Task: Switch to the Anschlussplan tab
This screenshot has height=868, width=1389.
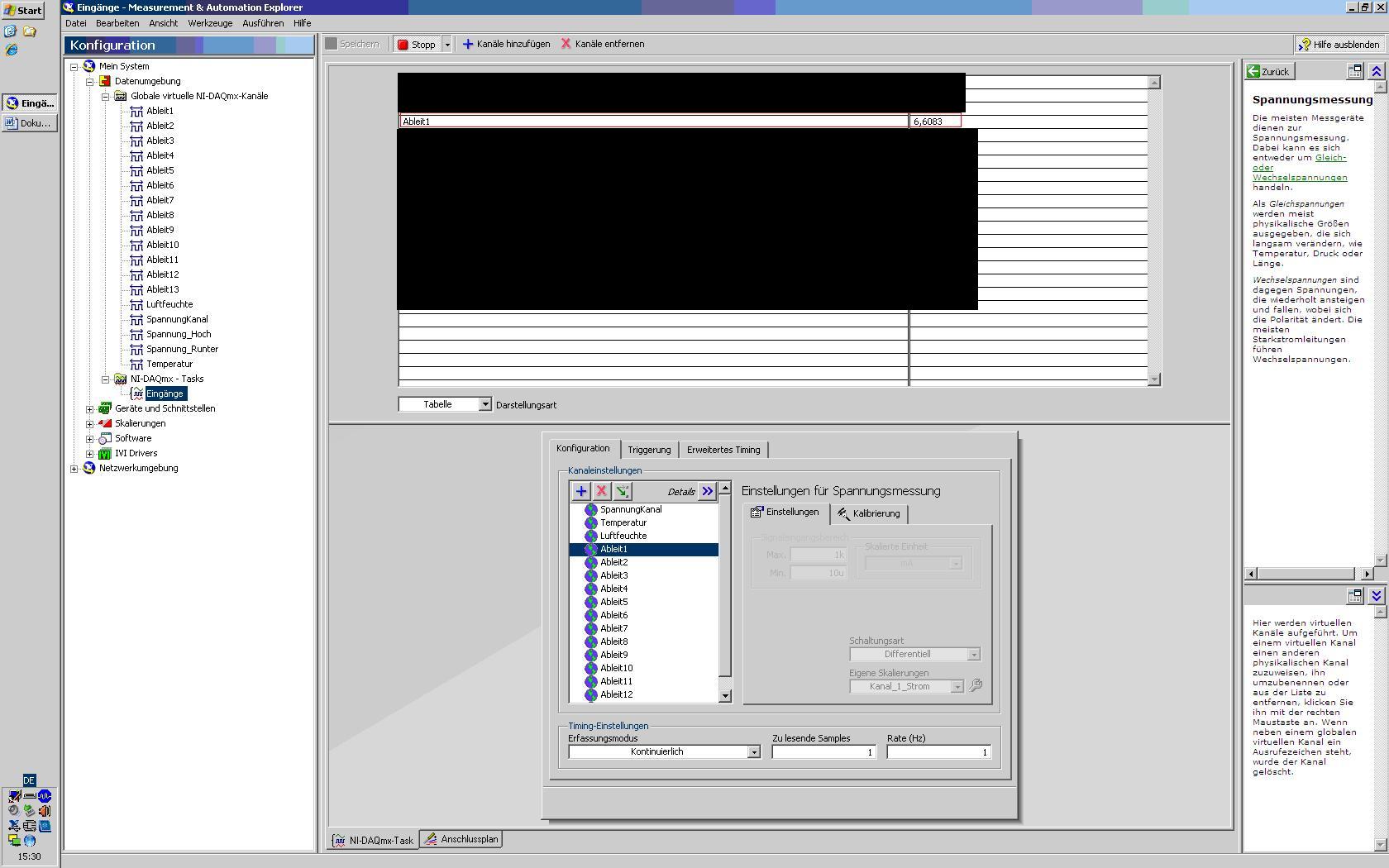Action: pyautogui.click(x=462, y=839)
